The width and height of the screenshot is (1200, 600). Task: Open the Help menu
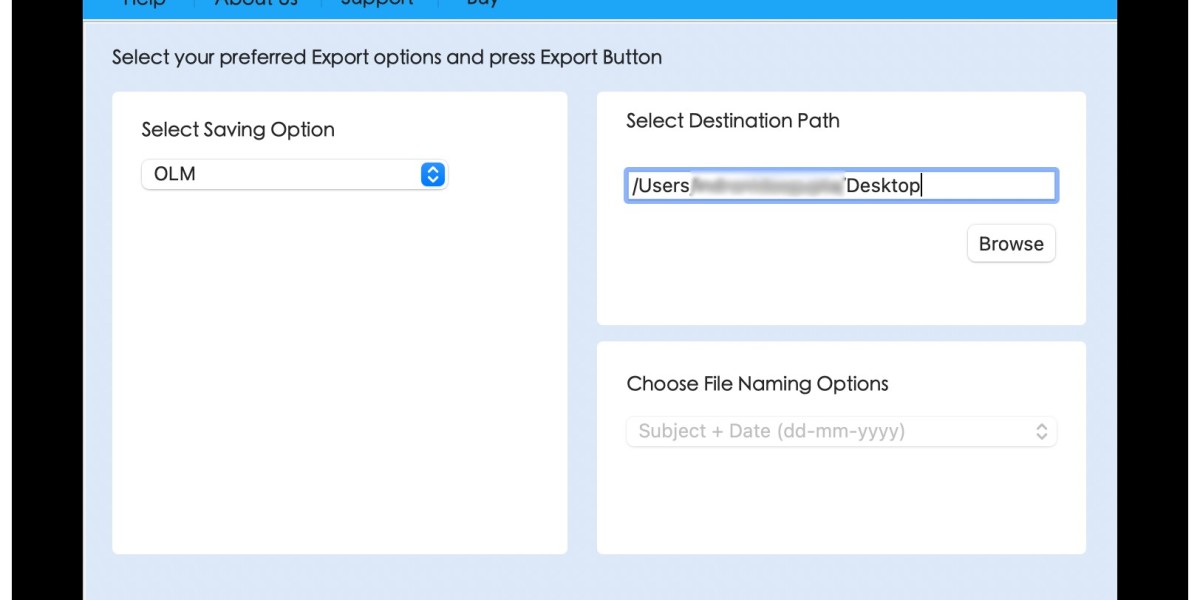pos(144,3)
